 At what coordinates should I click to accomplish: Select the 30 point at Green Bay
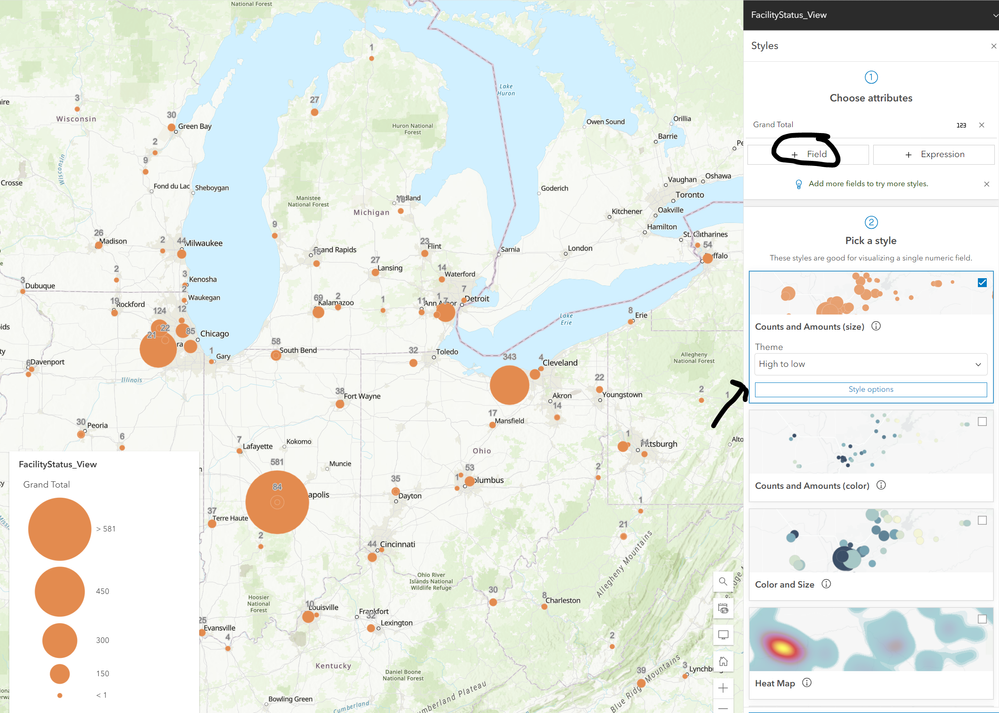pyautogui.click(x=171, y=127)
